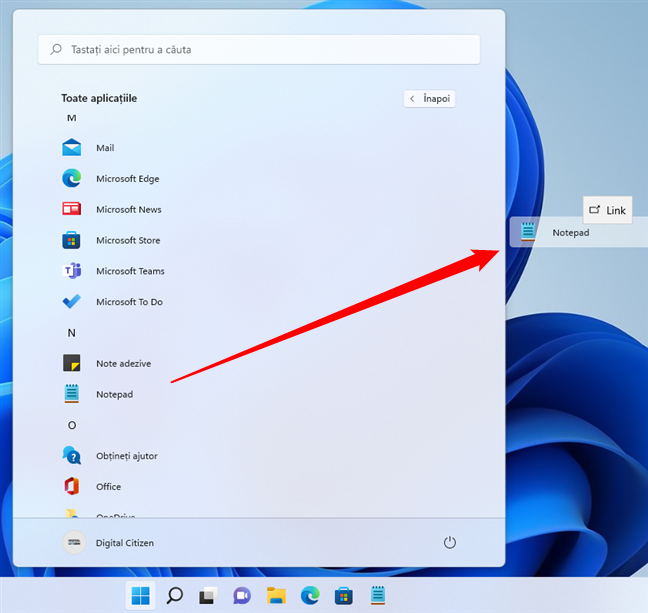Open the Digital Citizen user avatar
648x613 pixels.
(74, 542)
